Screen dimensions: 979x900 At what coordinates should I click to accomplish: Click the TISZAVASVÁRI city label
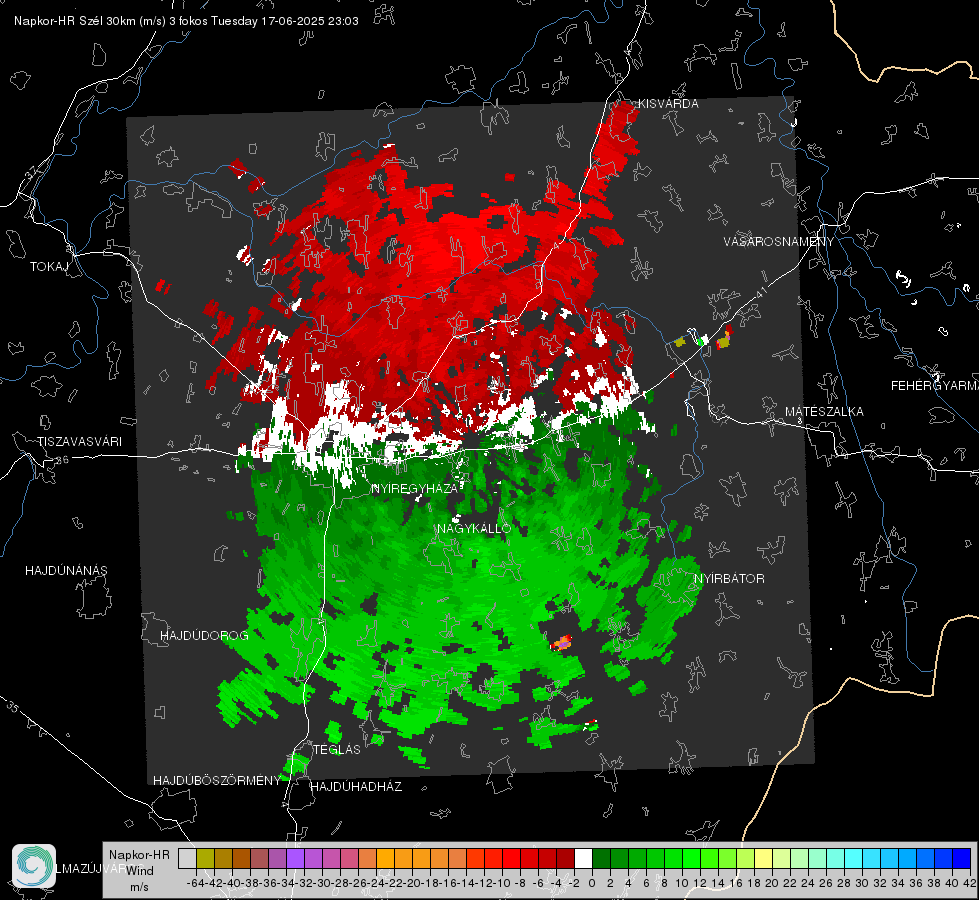click(79, 442)
